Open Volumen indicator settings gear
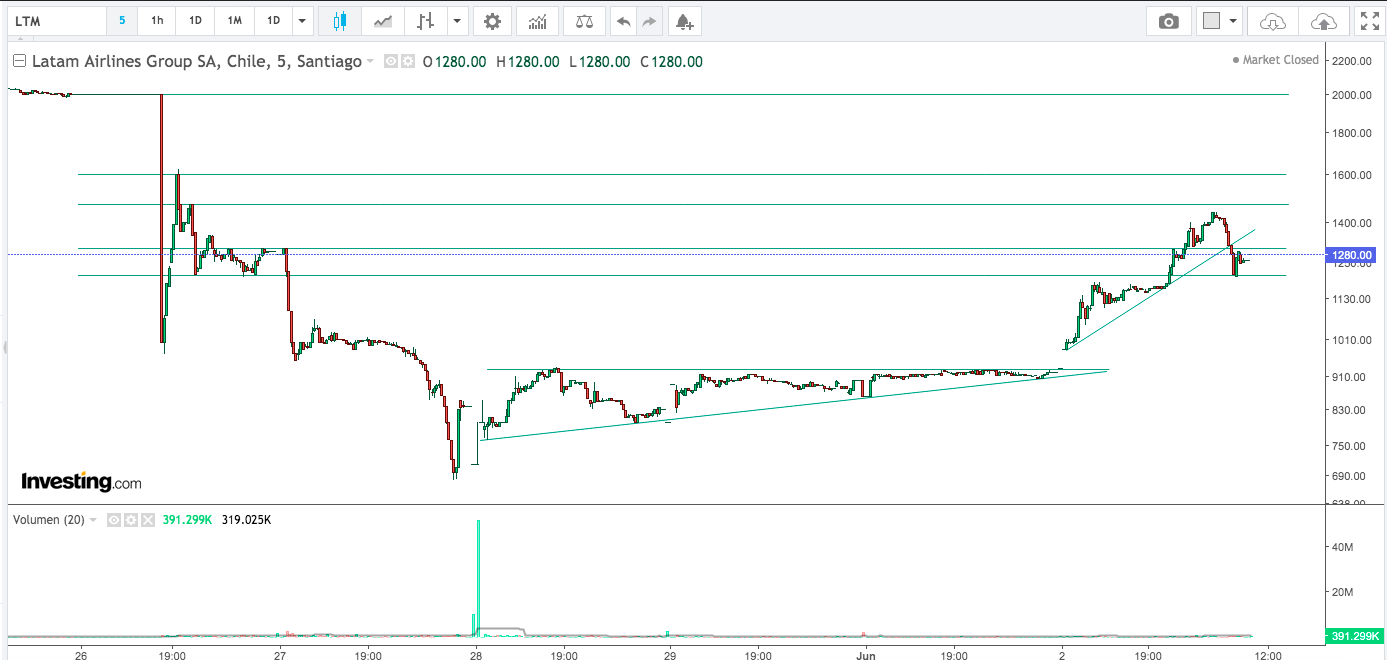 click(x=130, y=520)
